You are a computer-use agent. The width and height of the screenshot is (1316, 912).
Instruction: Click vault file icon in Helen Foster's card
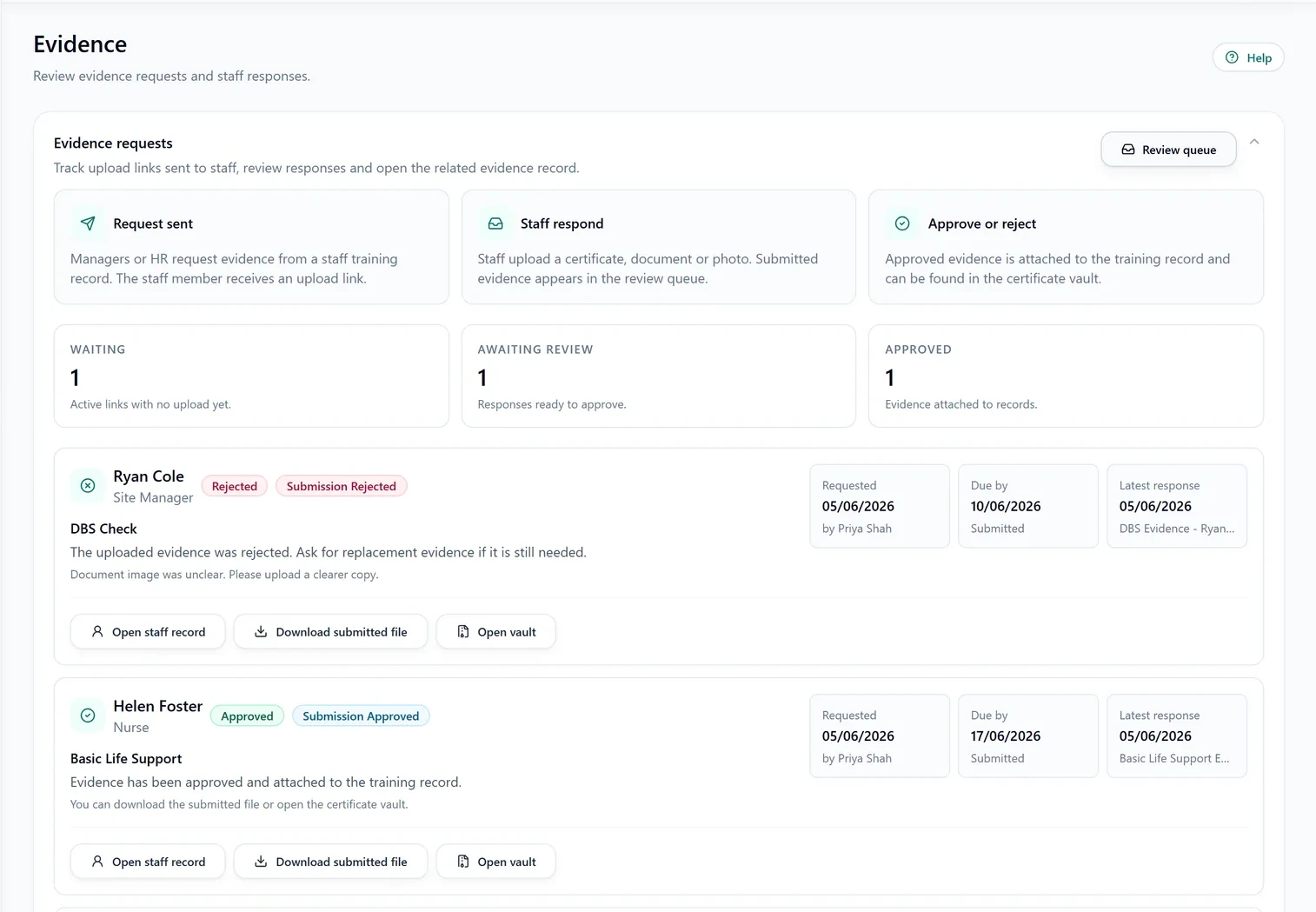[463, 862]
